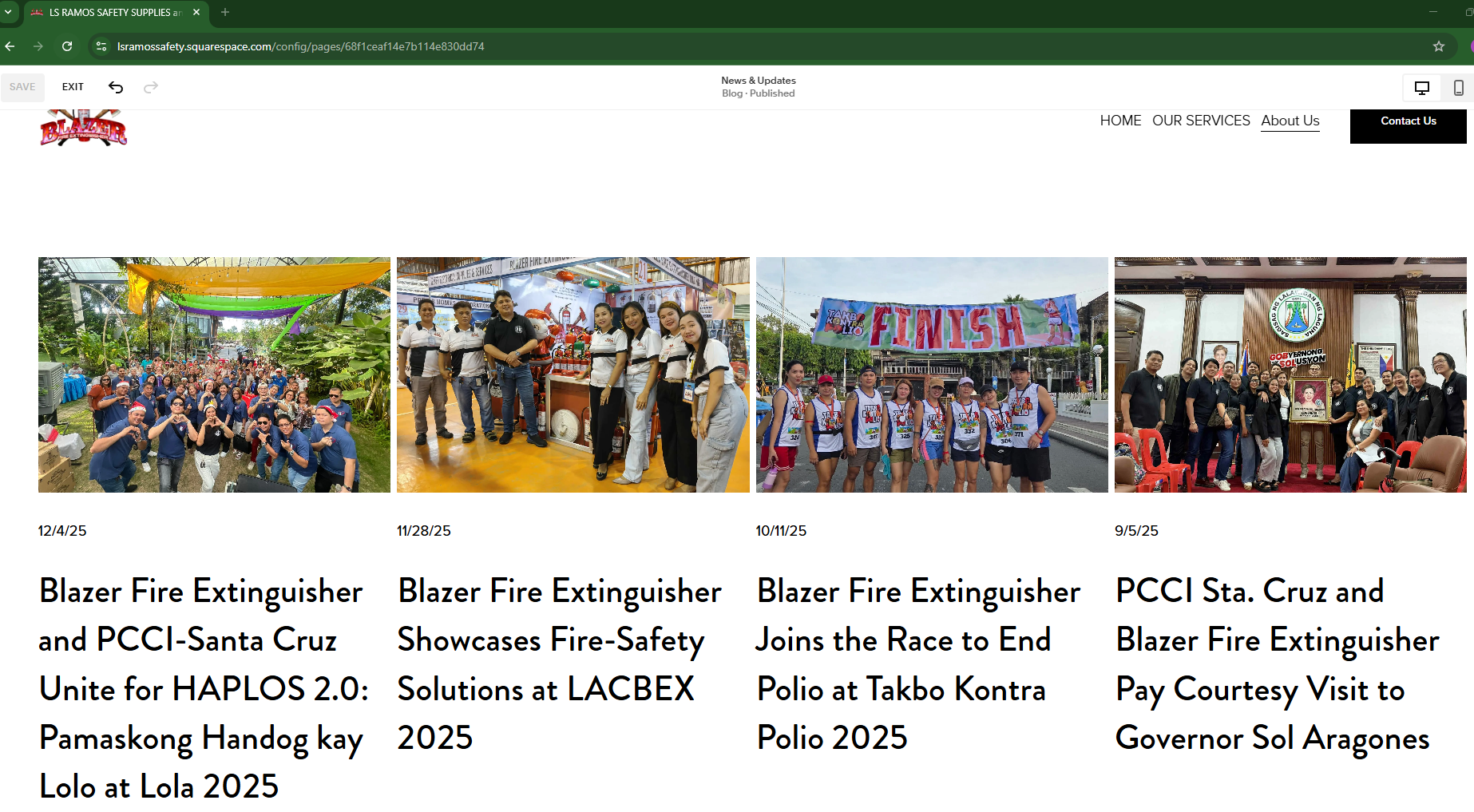The height and width of the screenshot is (812, 1474).
Task: Open the About Us navigation link
Action: (1290, 121)
